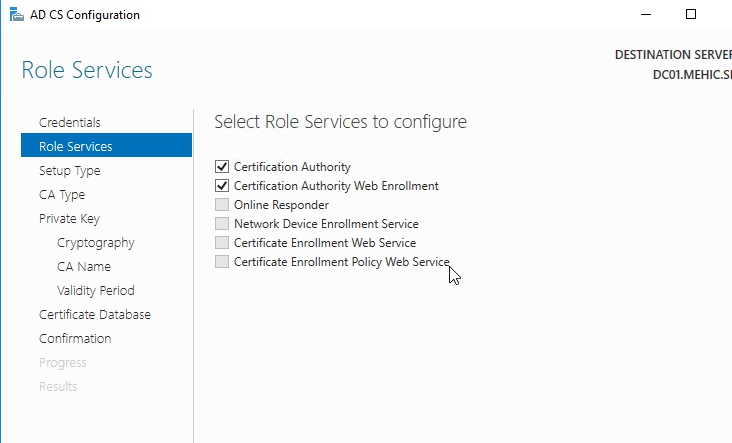Image resolution: width=732 pixels, height=443 pixels.
Task: Open the Private Key section
Action: pos(69,218)
